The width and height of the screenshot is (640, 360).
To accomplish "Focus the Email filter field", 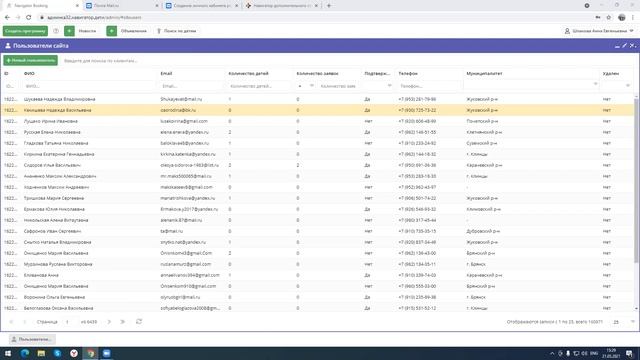I will pyautogui.click(x=191, y=86).
